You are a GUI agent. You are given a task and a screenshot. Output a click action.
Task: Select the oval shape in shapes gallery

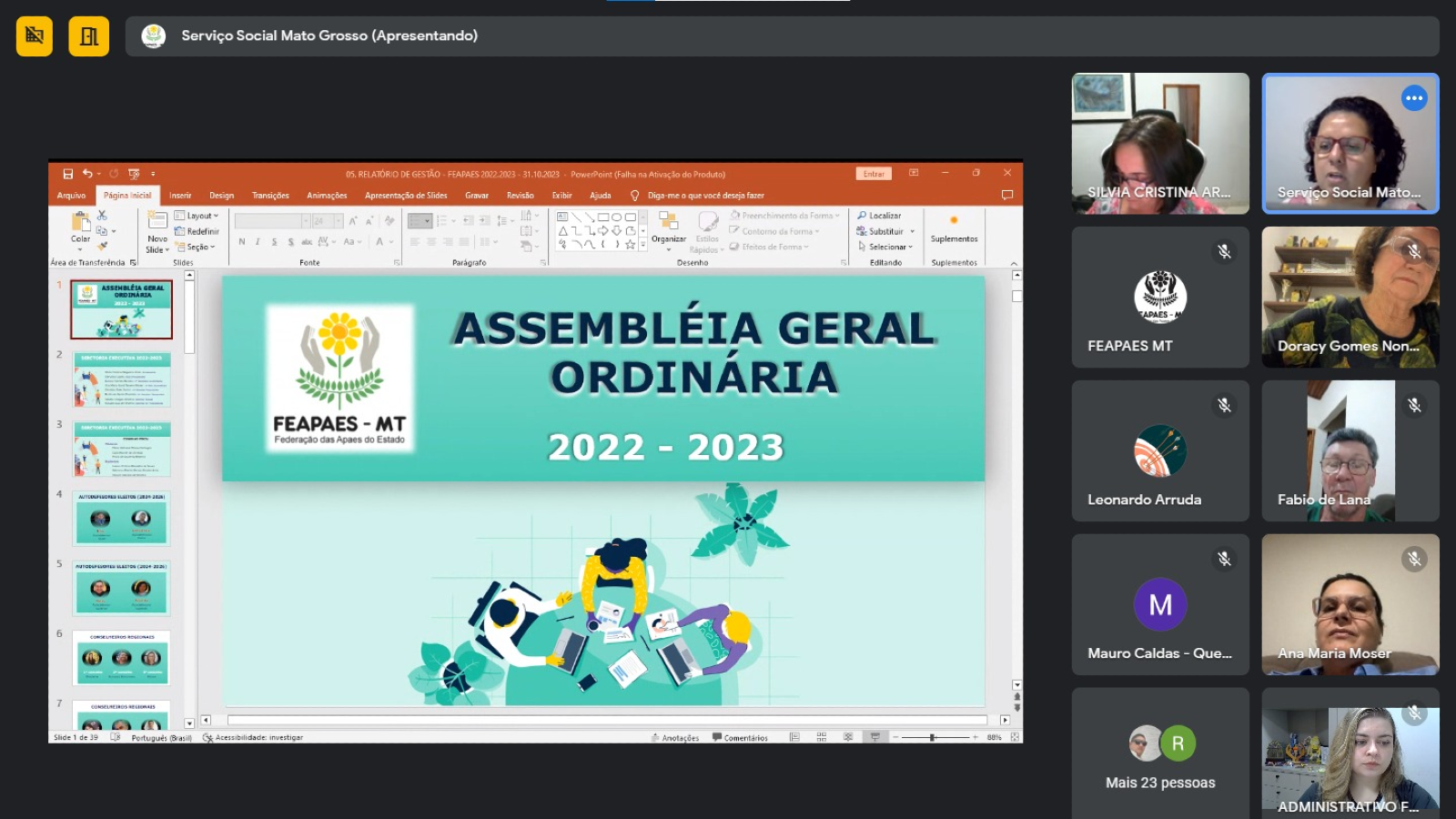(616, 217)
